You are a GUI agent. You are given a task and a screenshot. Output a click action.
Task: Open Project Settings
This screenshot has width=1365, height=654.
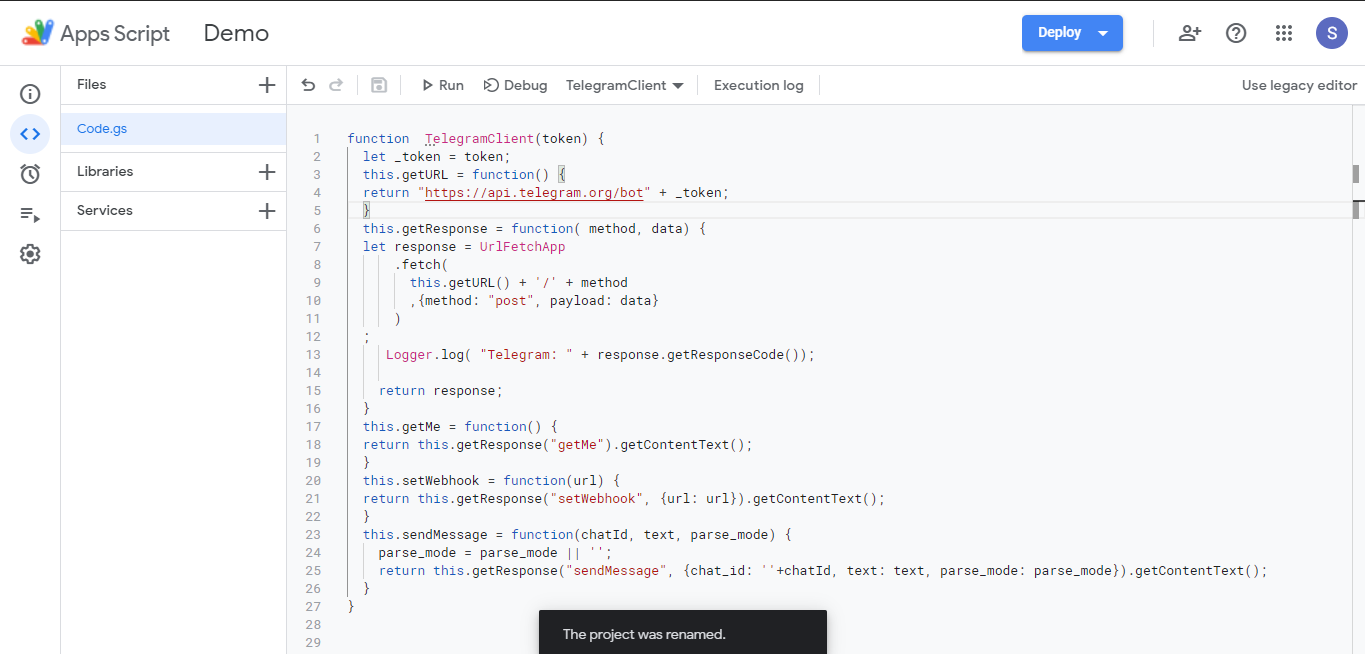pyautogui.click(x=30, y=254)
